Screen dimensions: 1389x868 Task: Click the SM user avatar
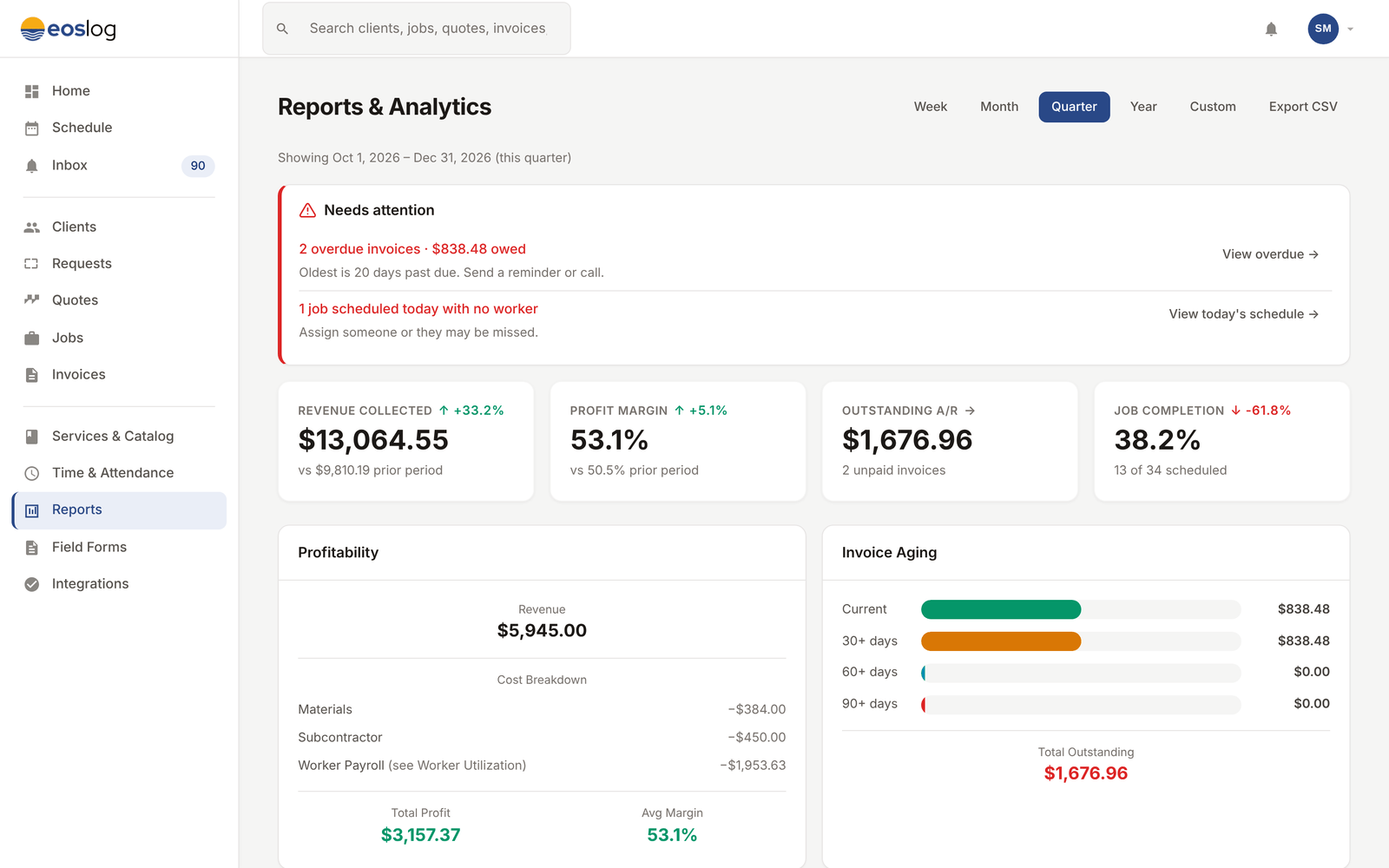point(1323,29)
